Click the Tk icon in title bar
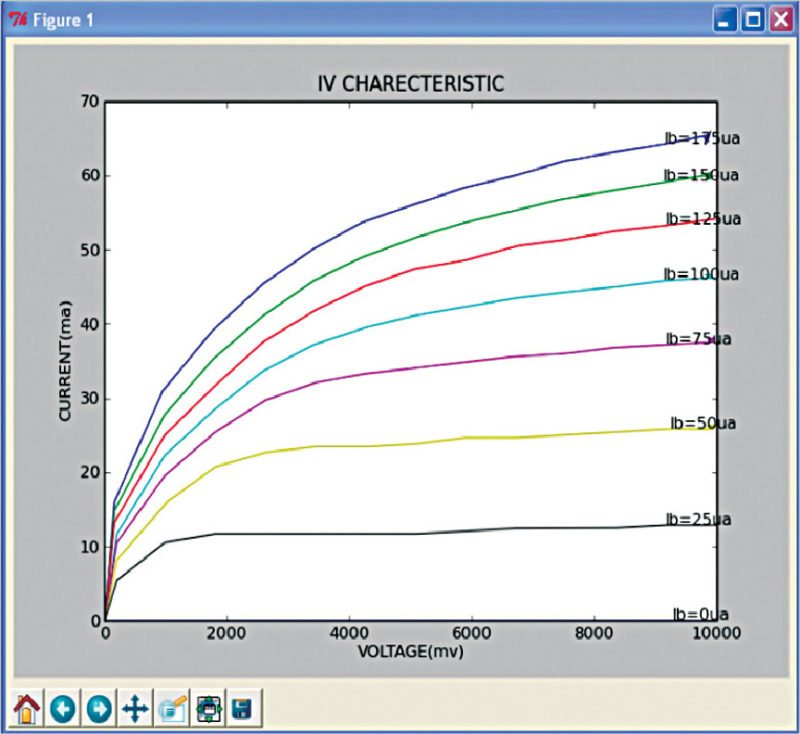This screenshot has width=800, height=734. (x=18, y=20)
